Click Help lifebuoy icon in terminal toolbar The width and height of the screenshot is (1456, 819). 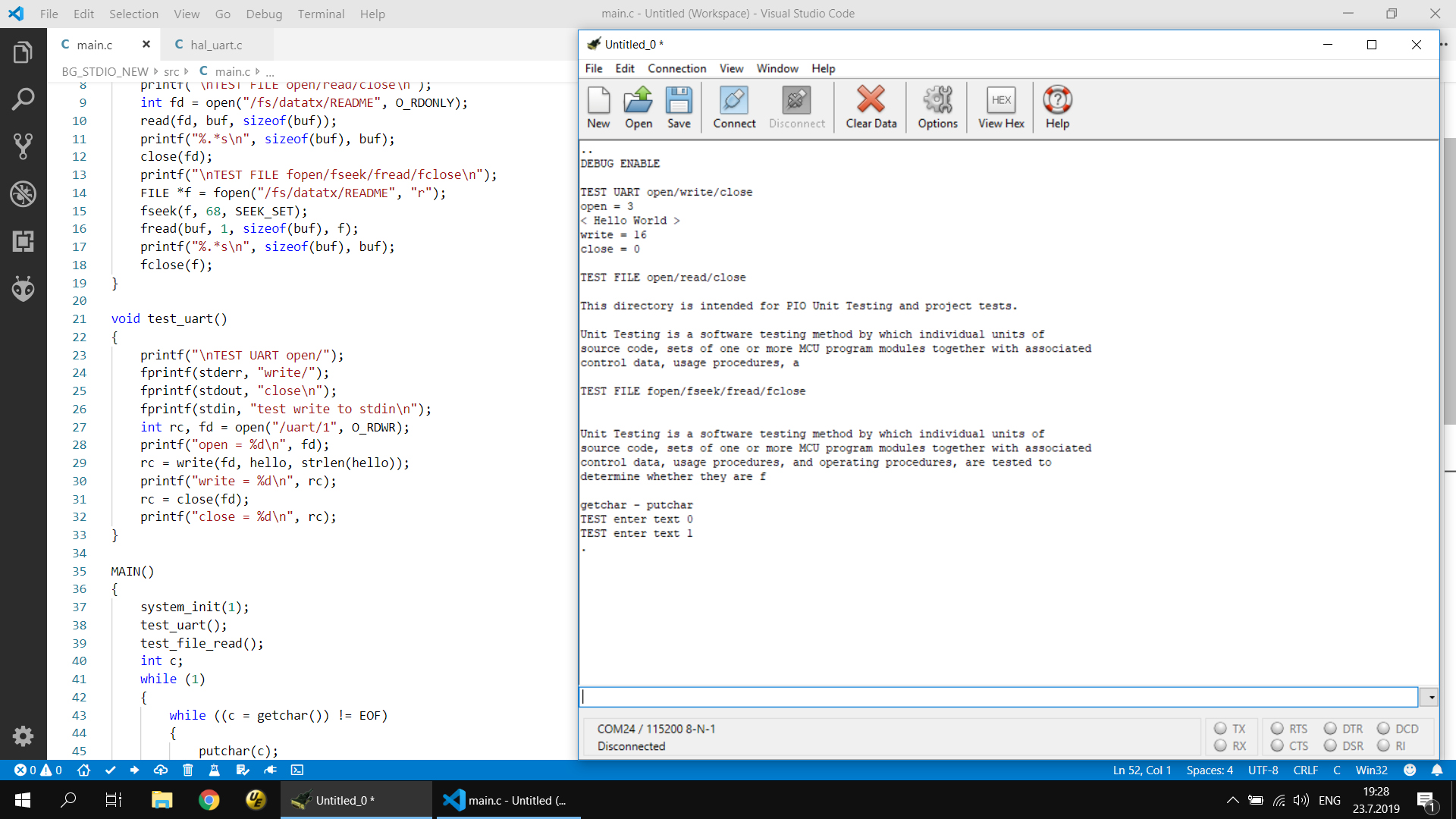pos(1057,108)
